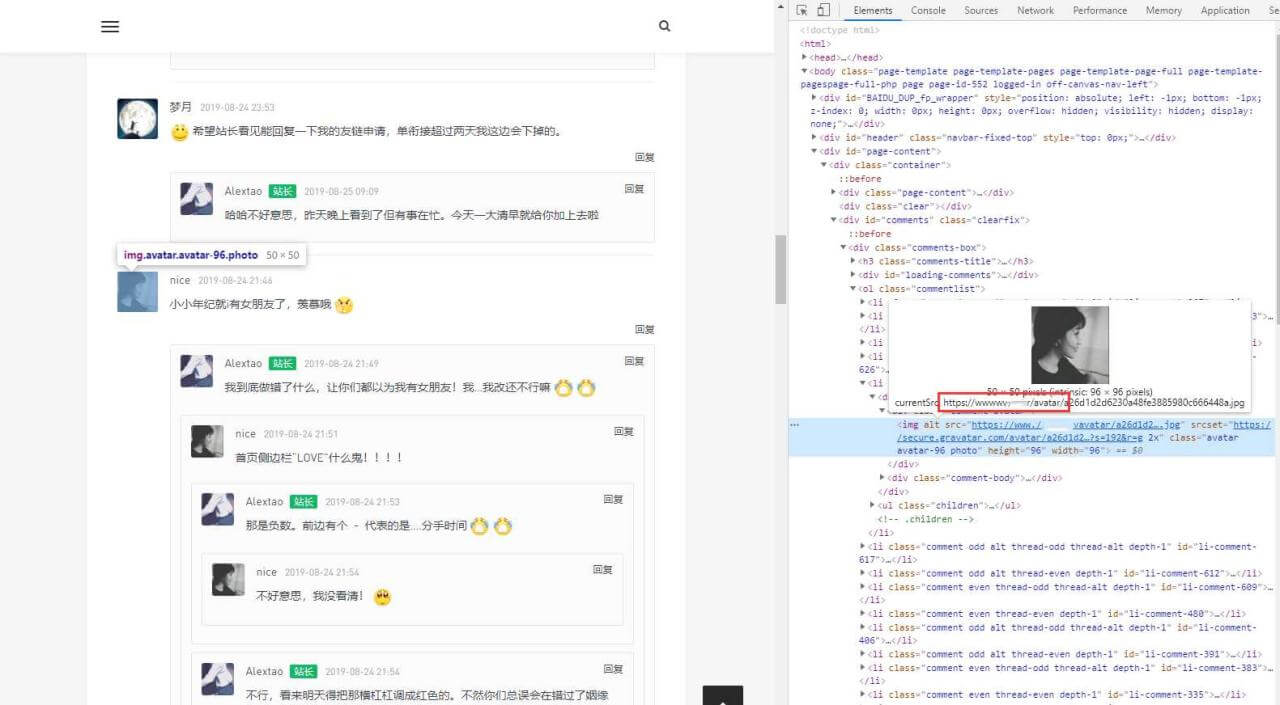Click the search magnifier icon
Screen dimensions: 1280x705
tap(664, 26)
